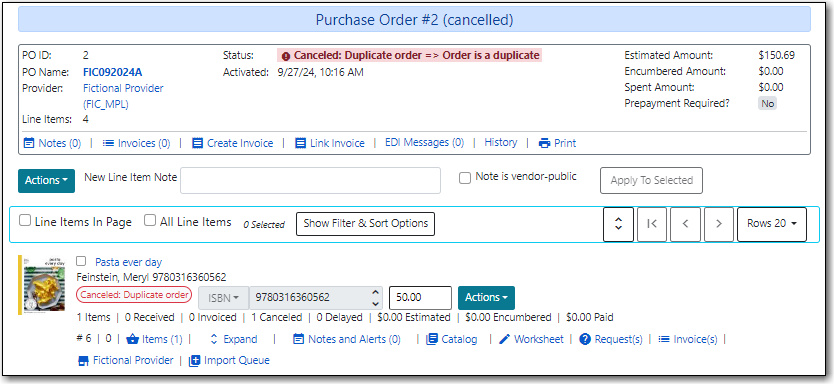Screen dimensions: 834x384
Task: Open the Rows 20 dropdown
Action: tap(772, 224)
